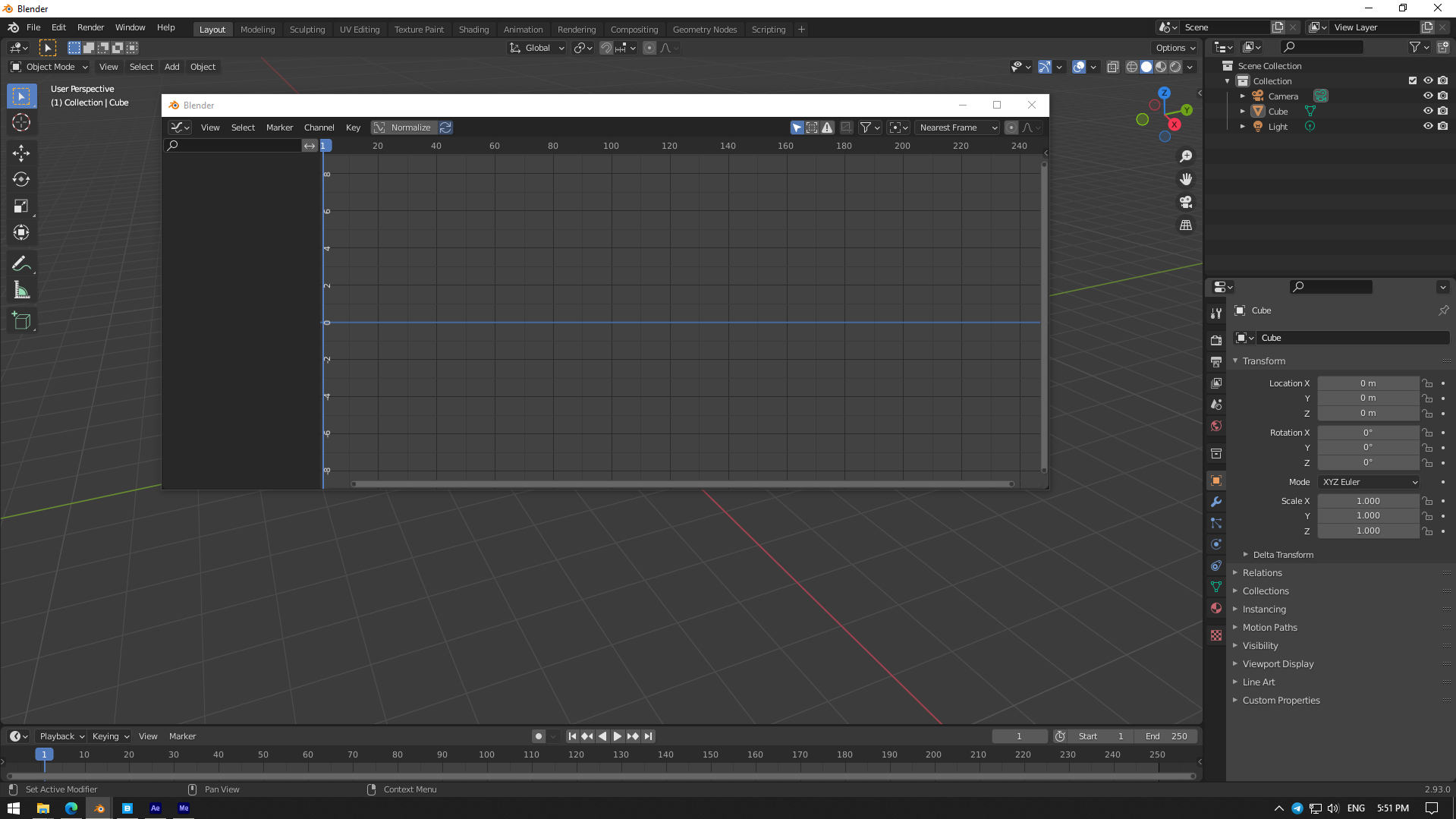Hide the Cube in the outliner

1427,111
